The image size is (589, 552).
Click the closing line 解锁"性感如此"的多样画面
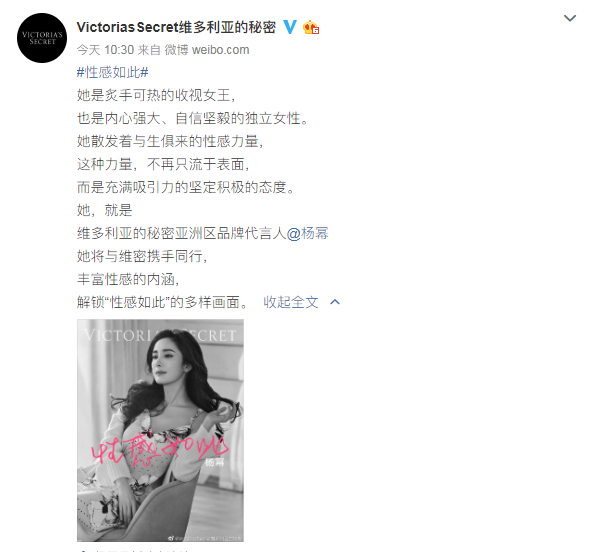(162, 302)
